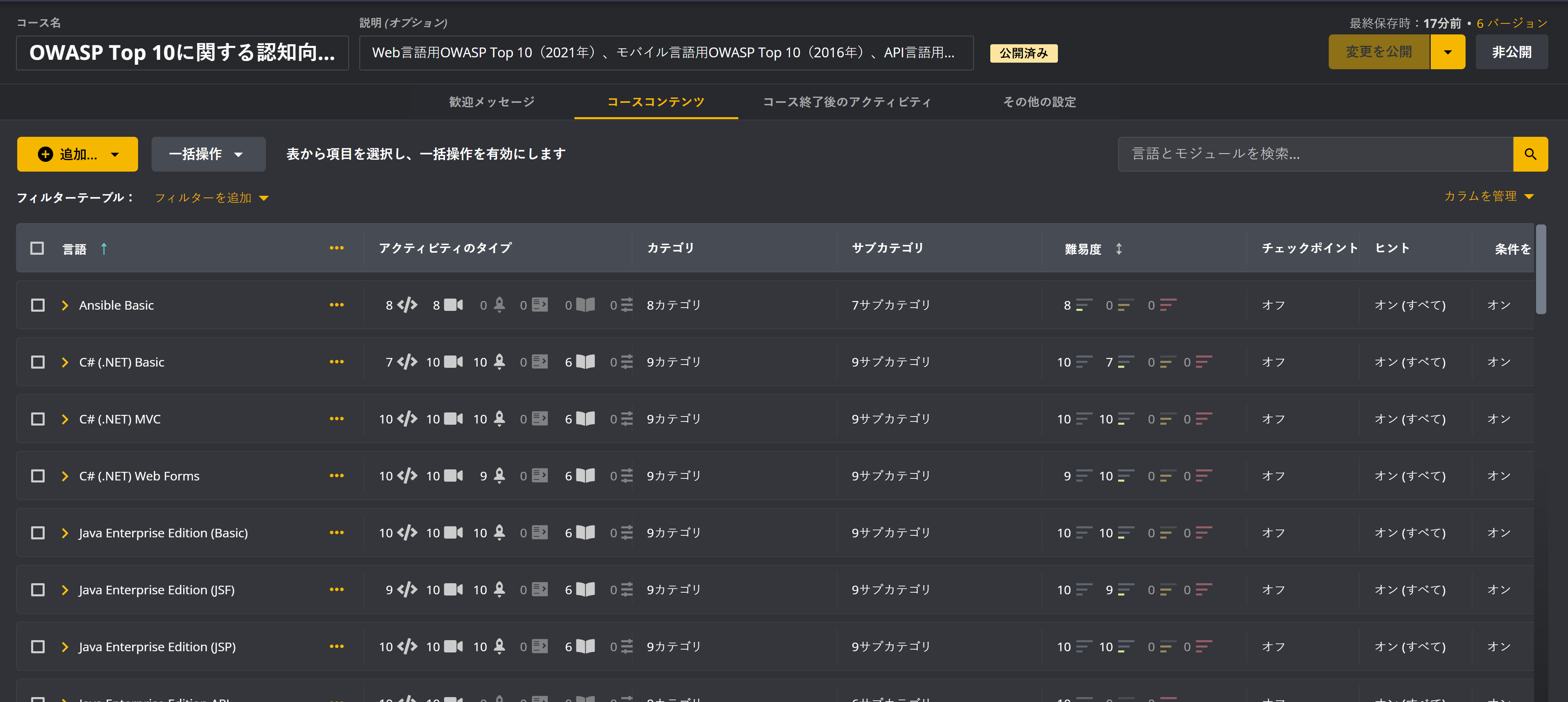Image resolution: width=1568 pixels, height=702 pixels.
Task: Click the first difficulty bar icon in Ansible Basic row
Action: tap(1084, 305)
